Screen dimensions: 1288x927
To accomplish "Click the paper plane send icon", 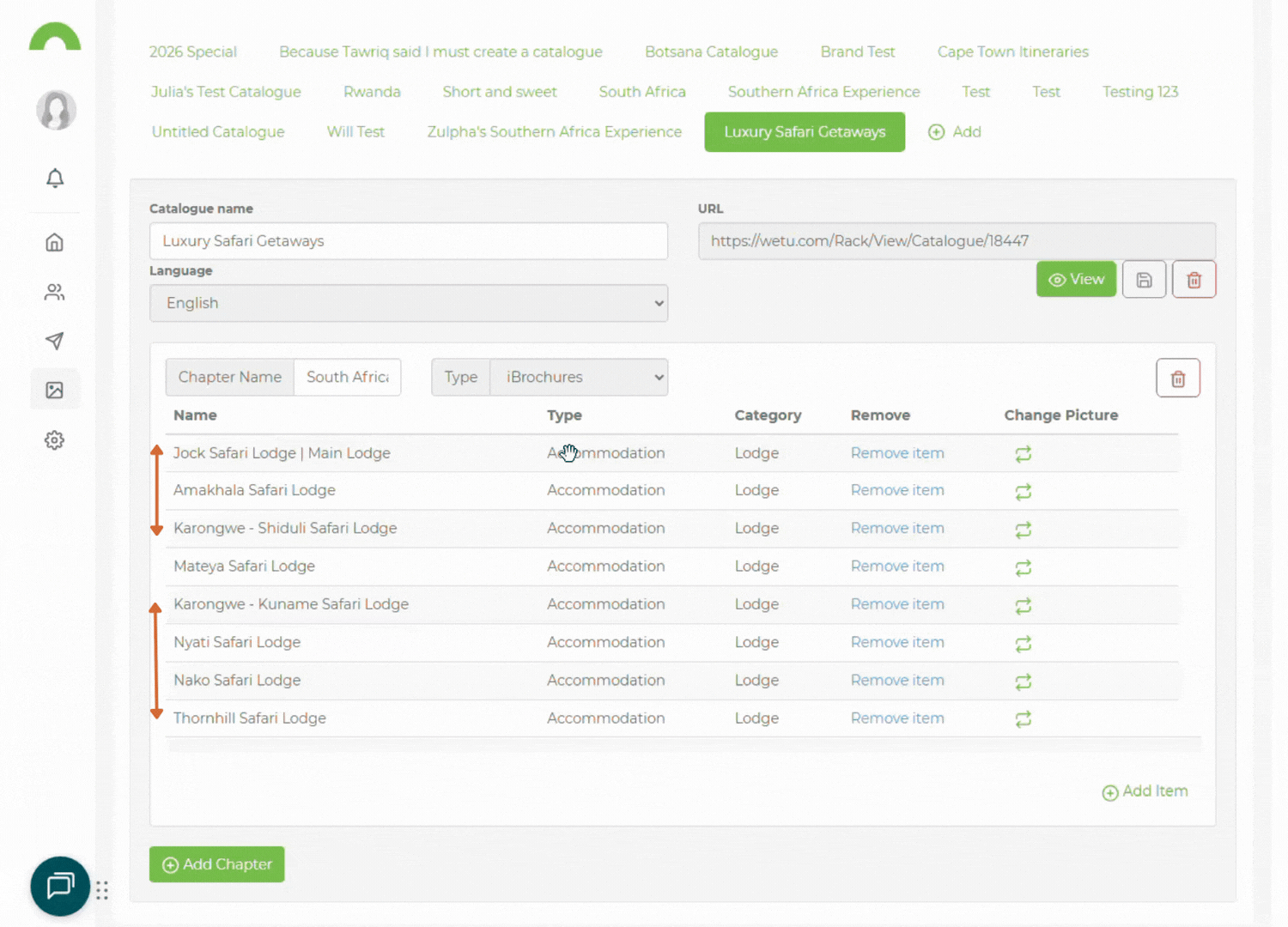I will tap(55, 341).
